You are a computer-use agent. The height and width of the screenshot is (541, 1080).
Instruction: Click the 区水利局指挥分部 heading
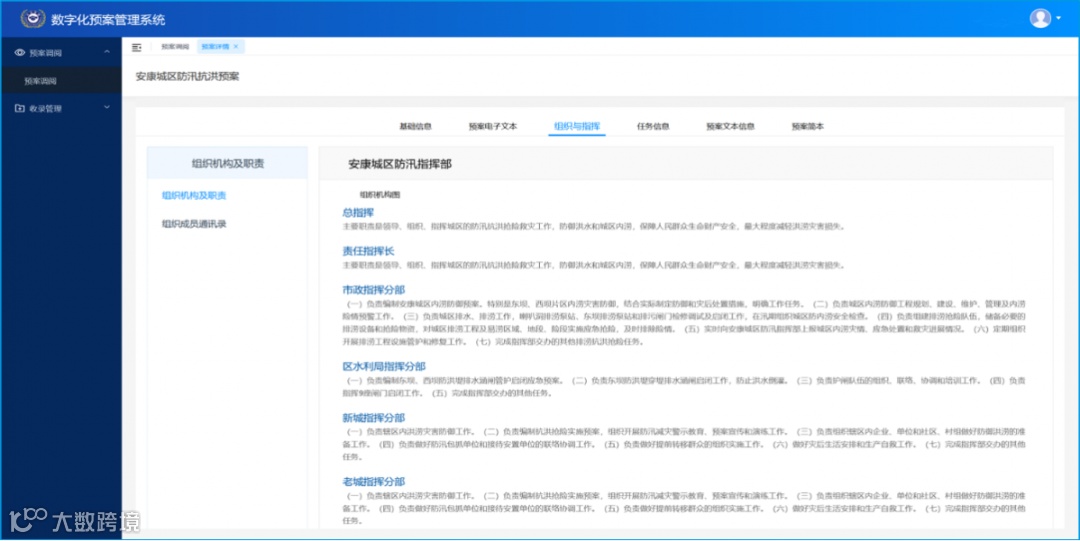(x=384, y=367)
